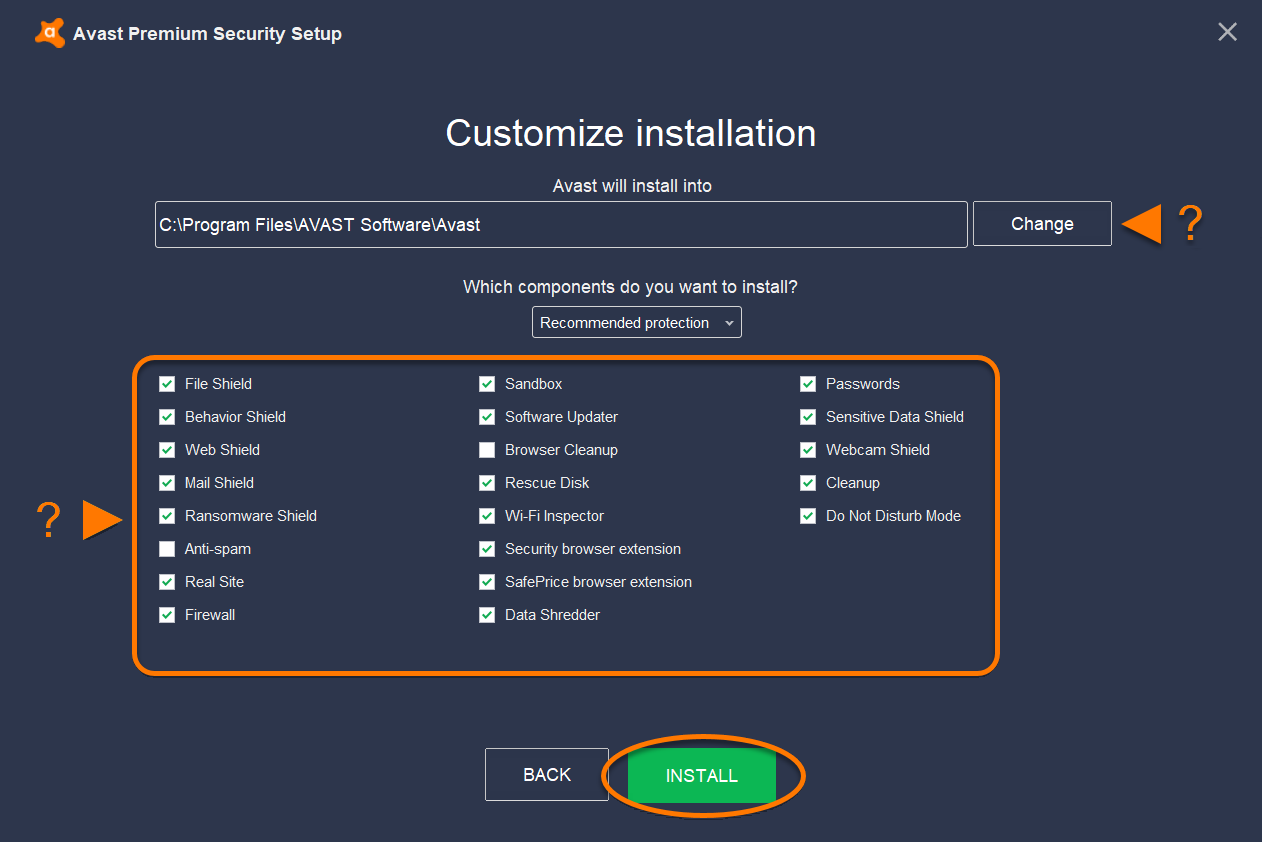The height and width of the screenshot is (842, 1280).
Task: Disable the Security browser extension checkbox
Action: point(487,549)
